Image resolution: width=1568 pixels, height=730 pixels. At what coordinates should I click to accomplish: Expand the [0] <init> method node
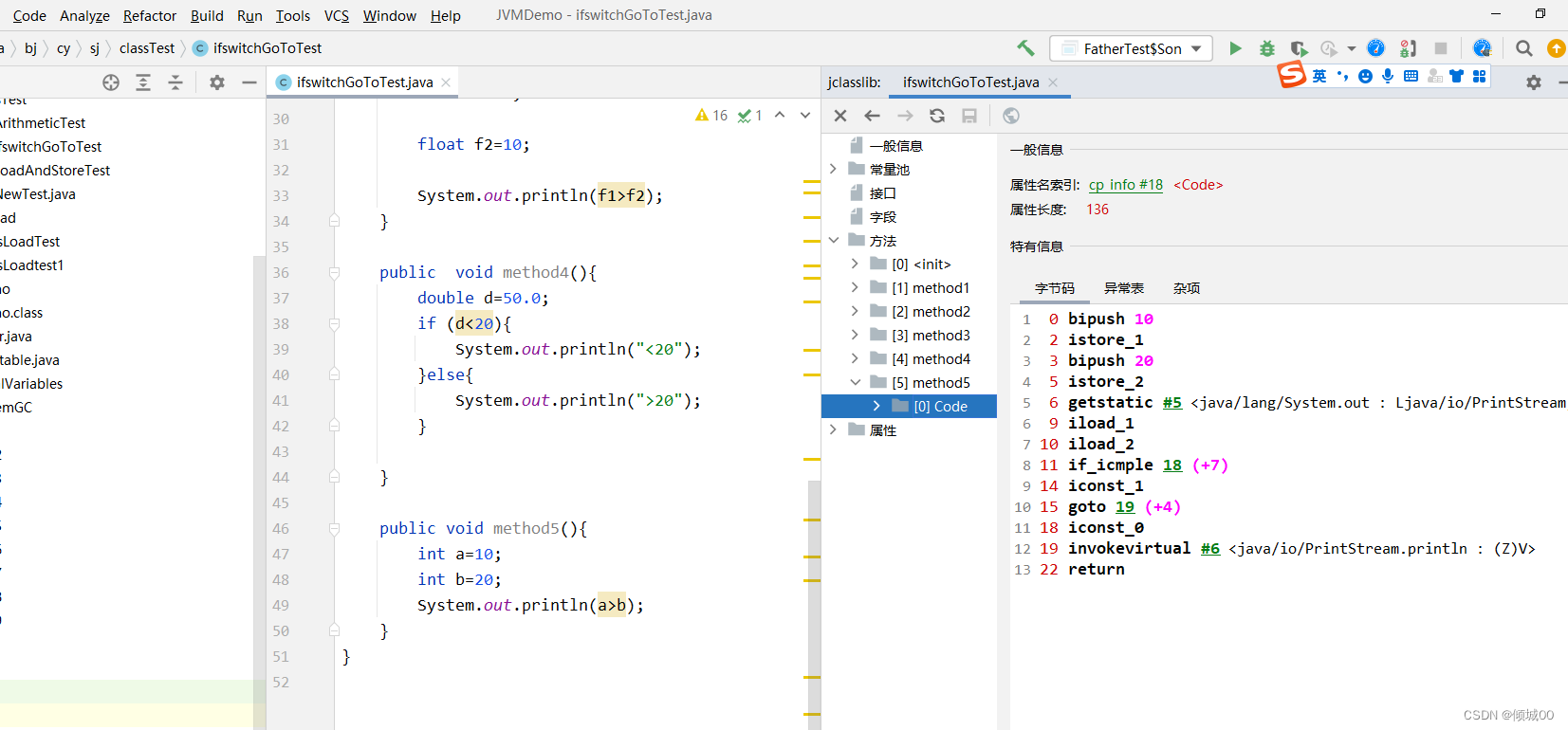tap(856, 264)
